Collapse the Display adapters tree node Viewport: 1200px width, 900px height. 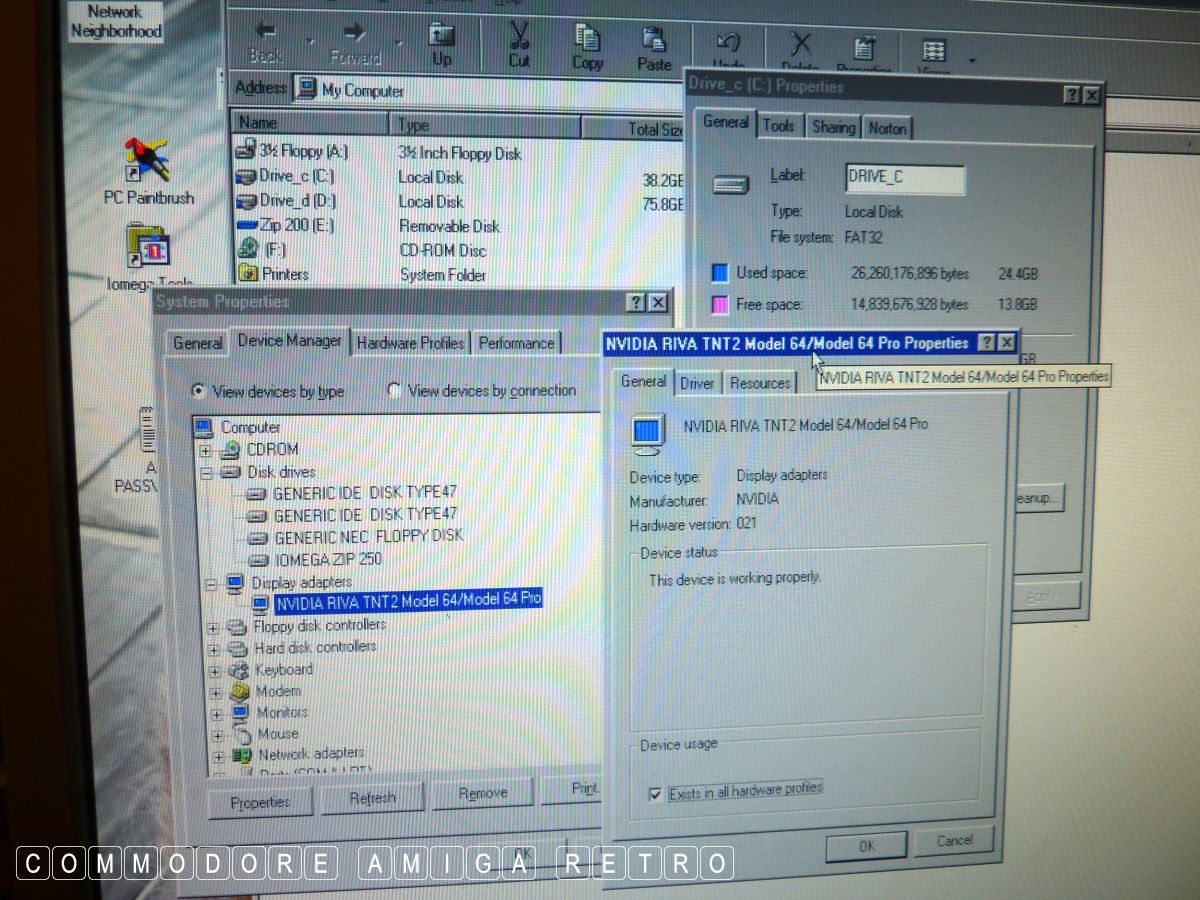tap(210, 582)
